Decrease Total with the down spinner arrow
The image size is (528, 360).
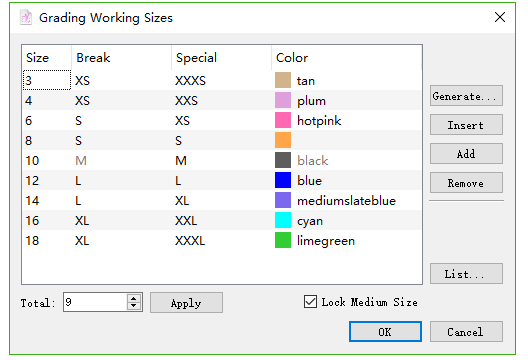coord(134,306)
